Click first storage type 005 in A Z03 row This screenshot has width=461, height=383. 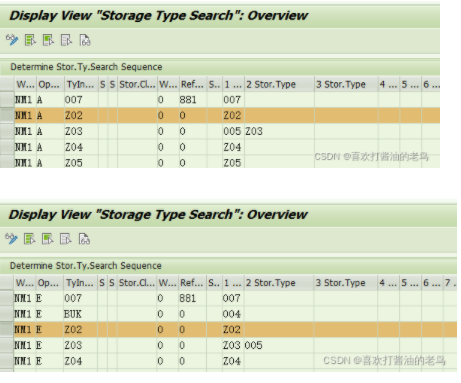[x=232, y=131]
